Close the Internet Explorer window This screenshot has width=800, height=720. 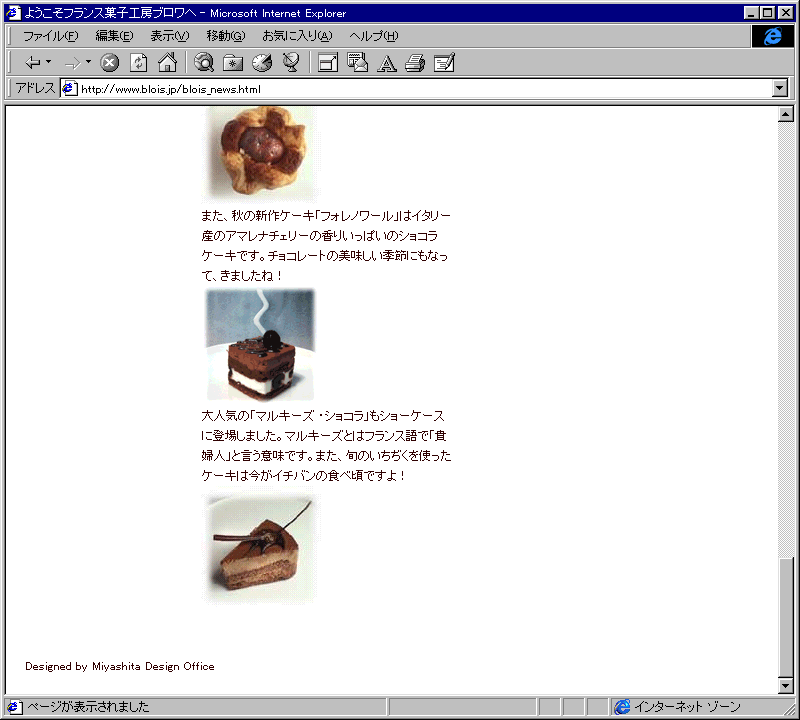tap(786, 13)
